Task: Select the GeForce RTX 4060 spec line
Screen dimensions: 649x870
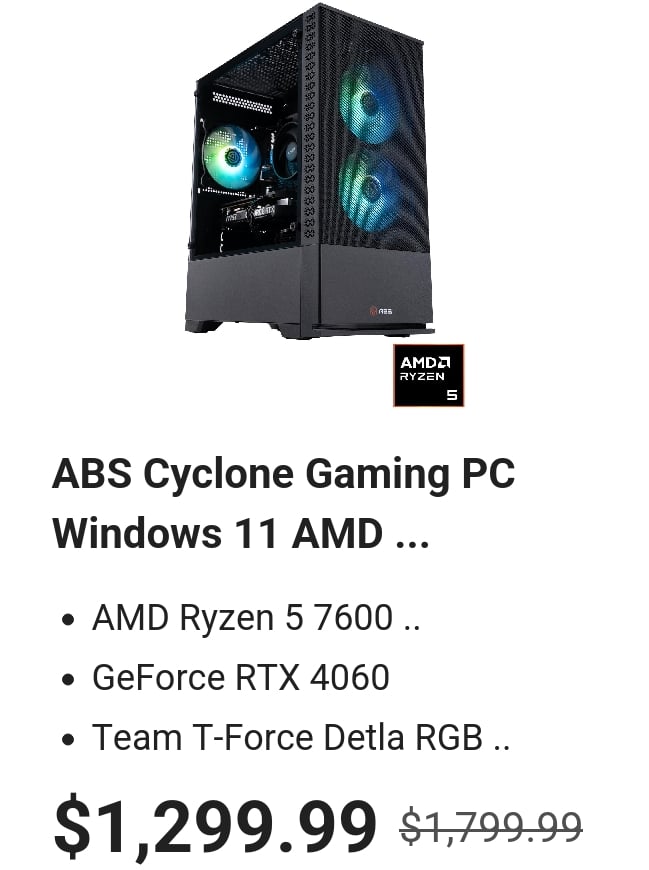Action: pyautogui.click(x=241, y=677)
